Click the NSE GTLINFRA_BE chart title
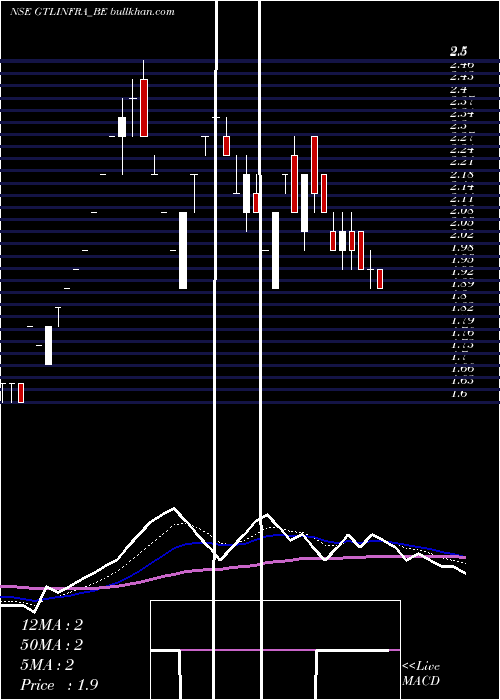500x700 pixels. [58, 12]
